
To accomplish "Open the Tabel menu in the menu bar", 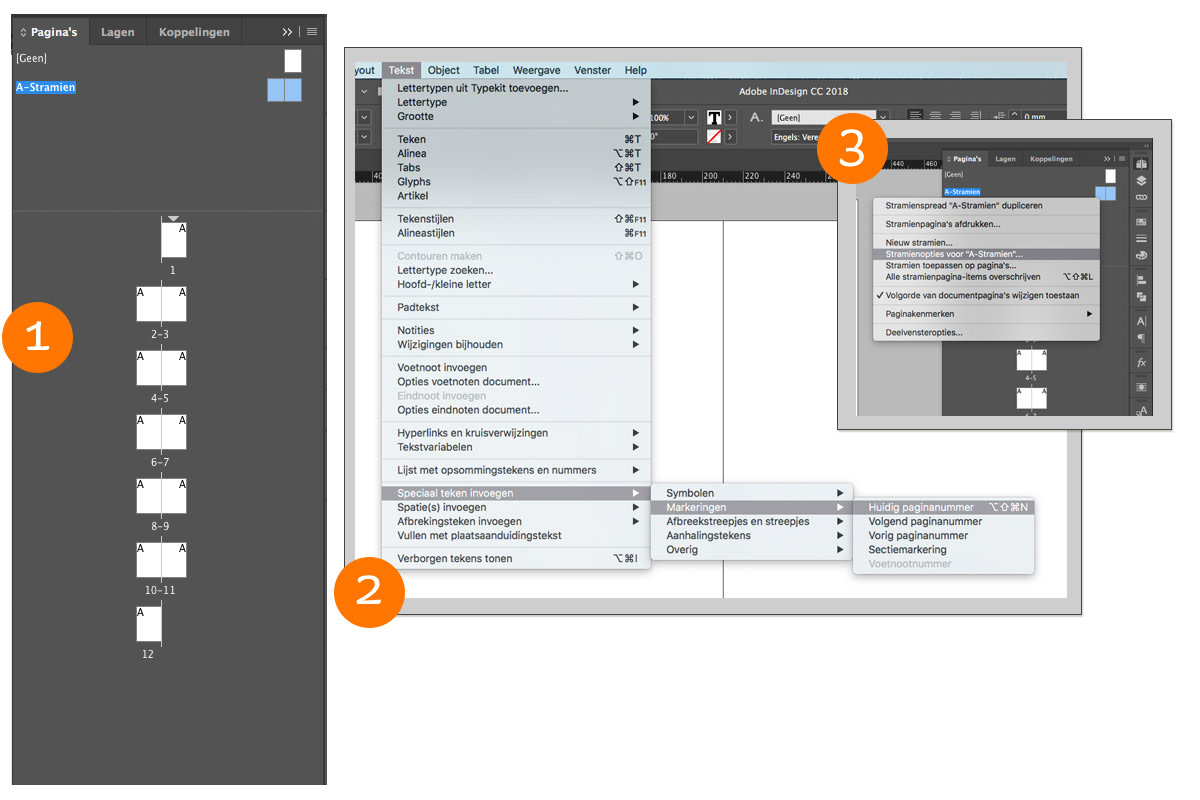I will pos(487,70).
